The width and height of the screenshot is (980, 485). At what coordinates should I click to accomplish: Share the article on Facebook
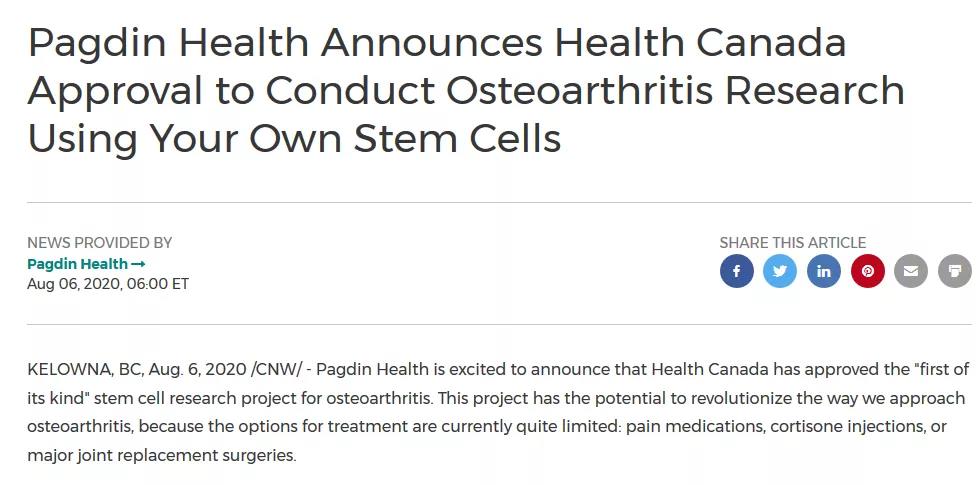[x=736, y=271]
